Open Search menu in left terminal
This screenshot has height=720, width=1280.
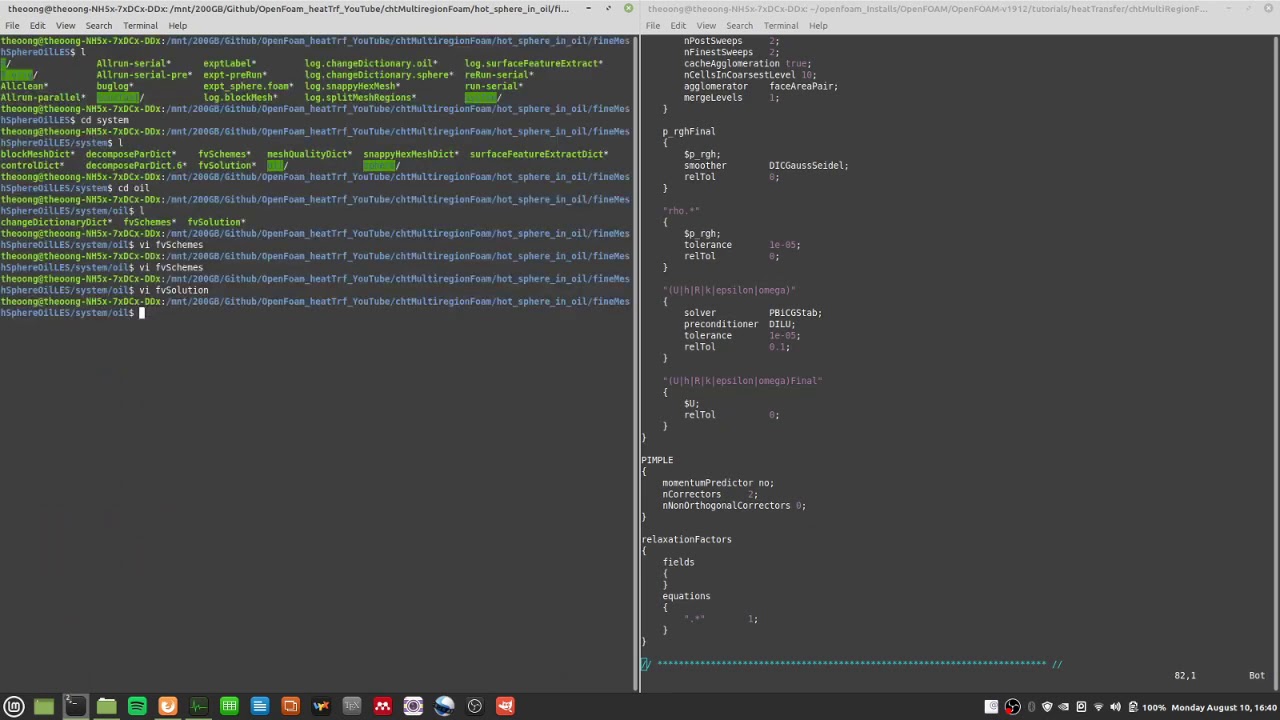(x=98, y=25)
